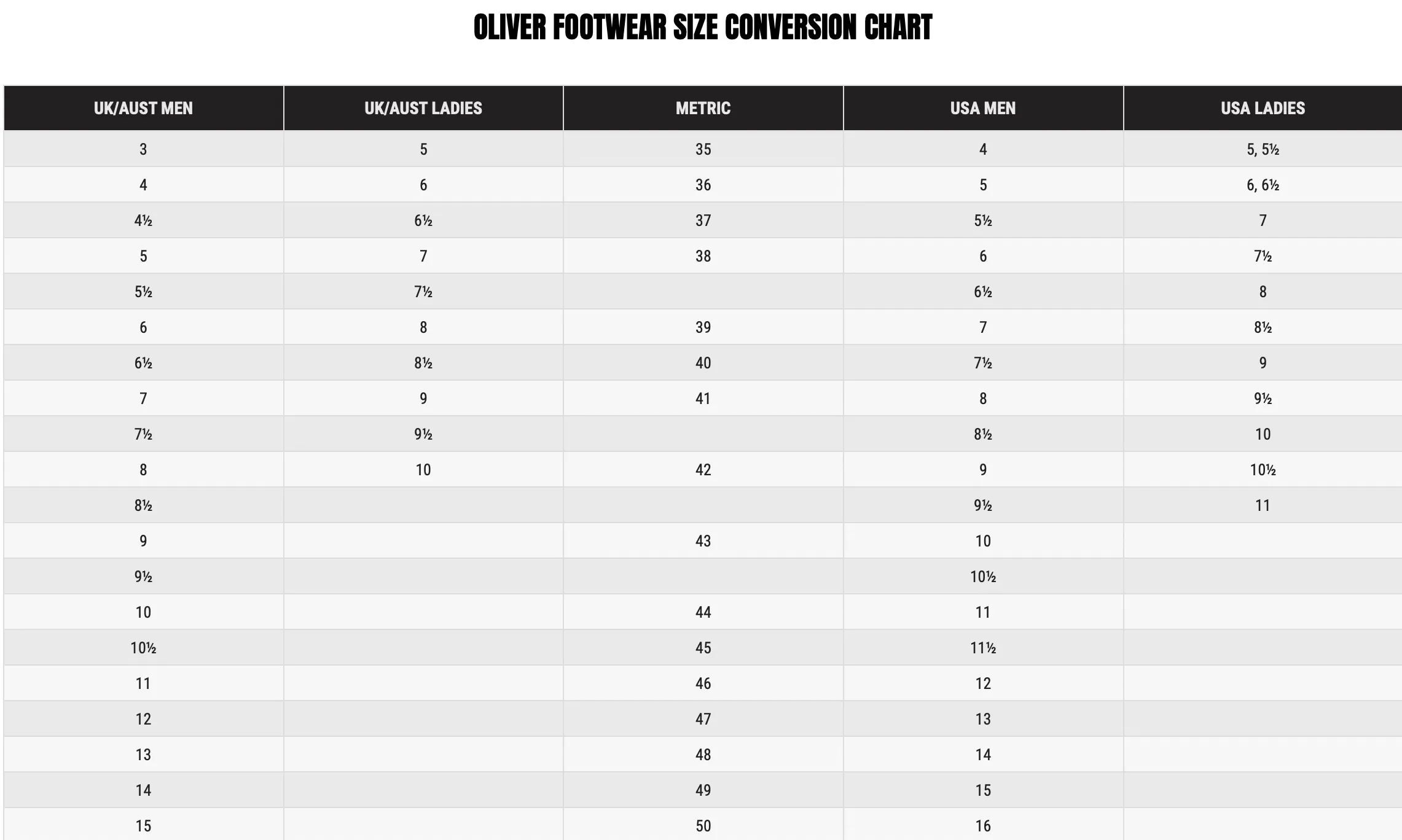Click the USA LADIES column header
This screenshot has width=1402, height=840.
pos(1263,108)
